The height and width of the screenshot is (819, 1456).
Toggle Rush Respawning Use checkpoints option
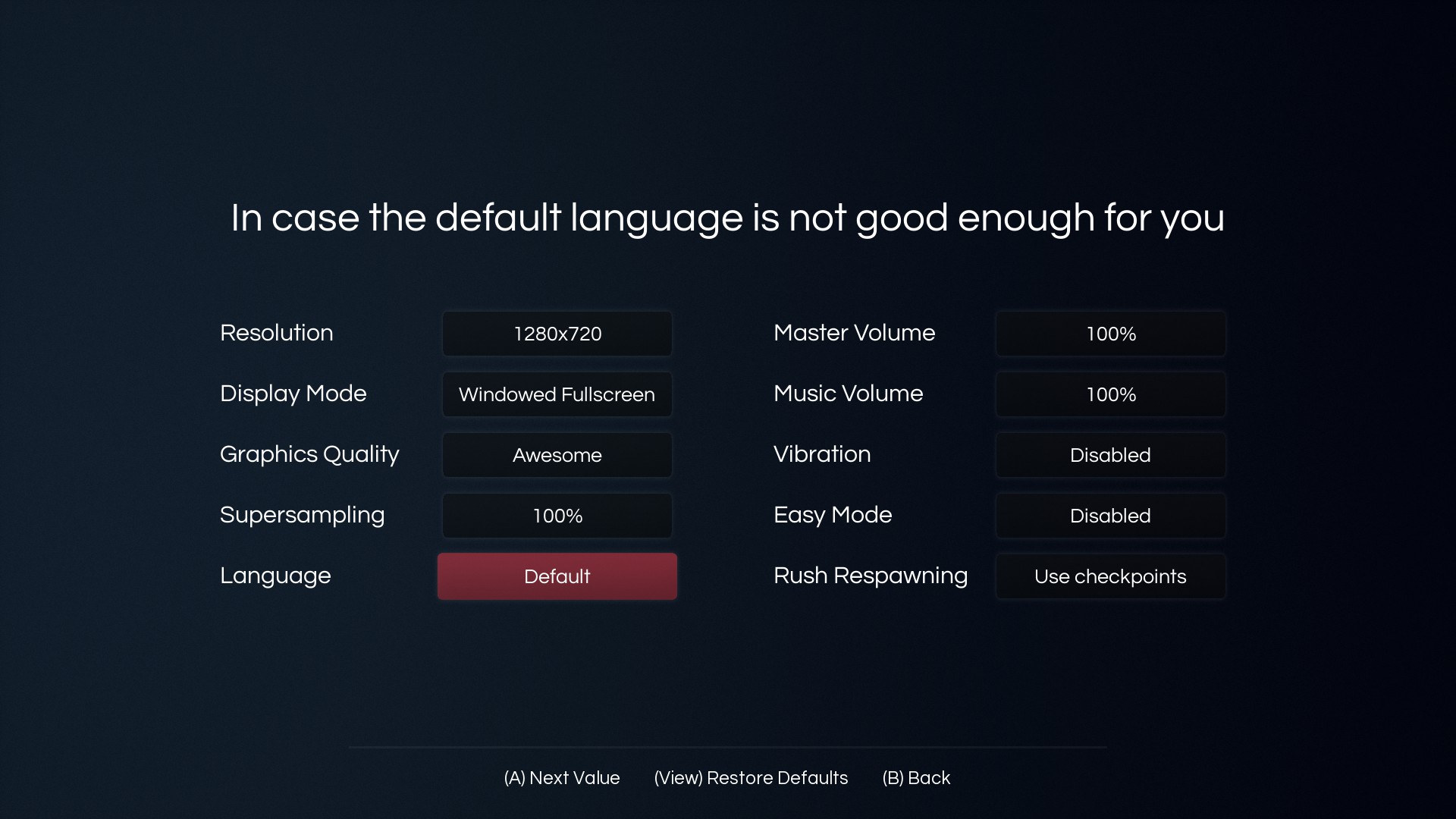tap(1111, 576)
